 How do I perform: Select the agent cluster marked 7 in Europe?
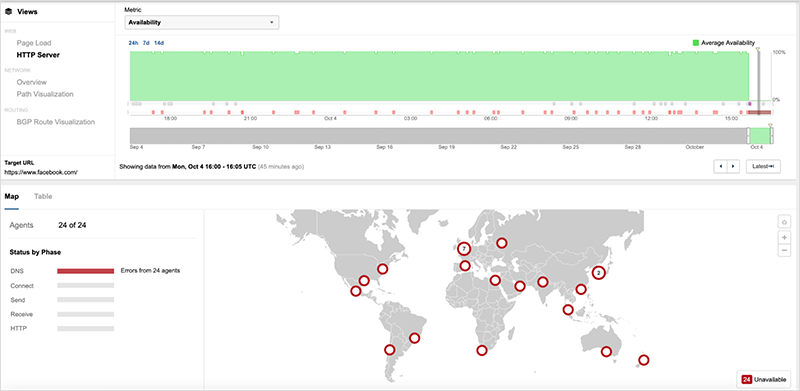point(463,249)
